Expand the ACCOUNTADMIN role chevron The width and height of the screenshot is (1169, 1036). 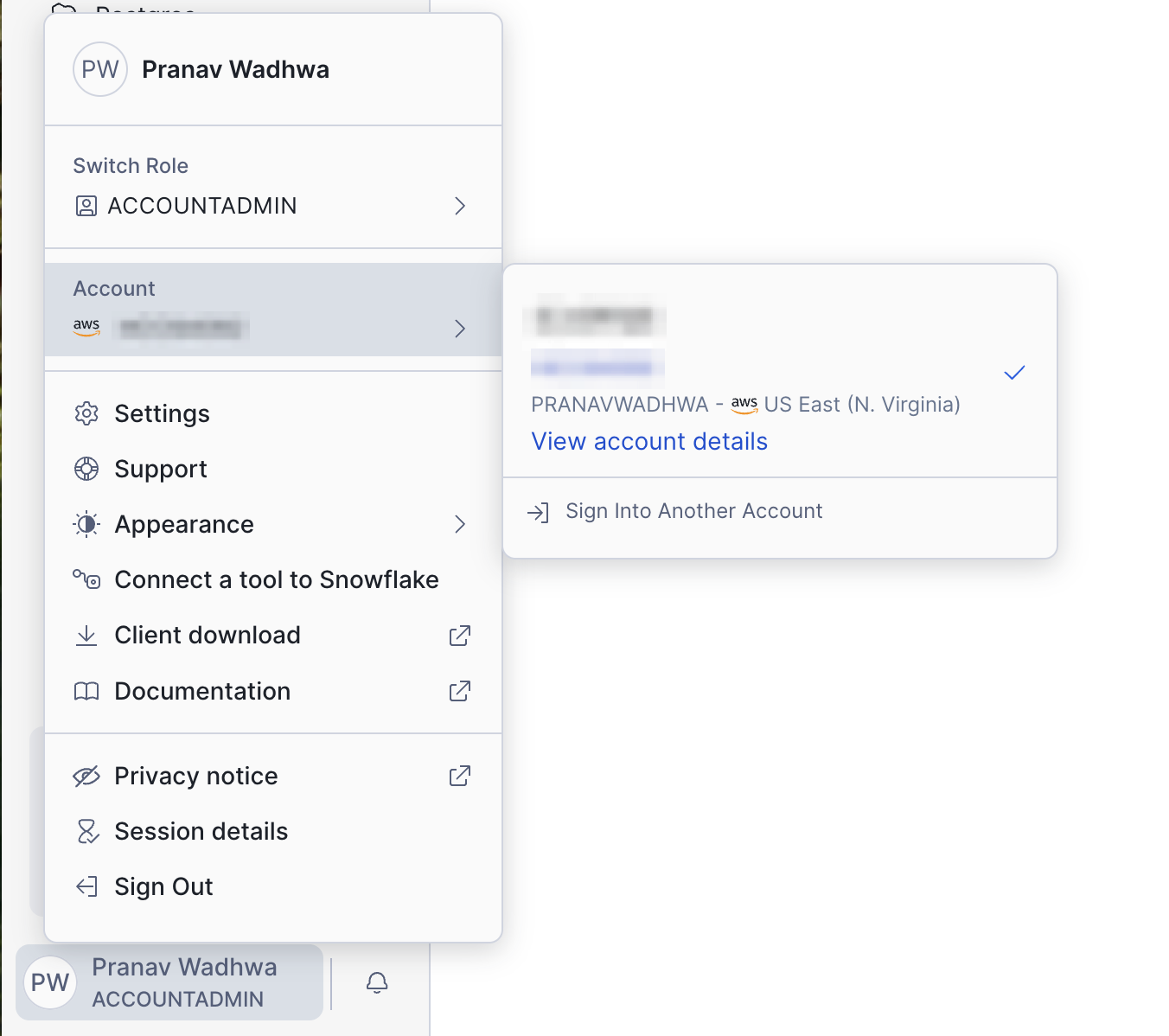tap(460, 206)
